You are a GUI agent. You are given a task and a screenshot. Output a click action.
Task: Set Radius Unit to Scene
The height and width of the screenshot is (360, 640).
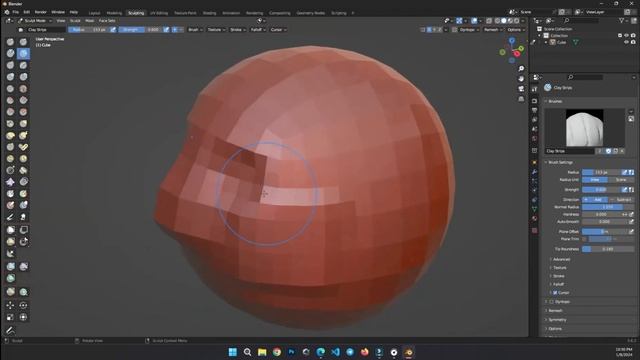click(621, 180)
